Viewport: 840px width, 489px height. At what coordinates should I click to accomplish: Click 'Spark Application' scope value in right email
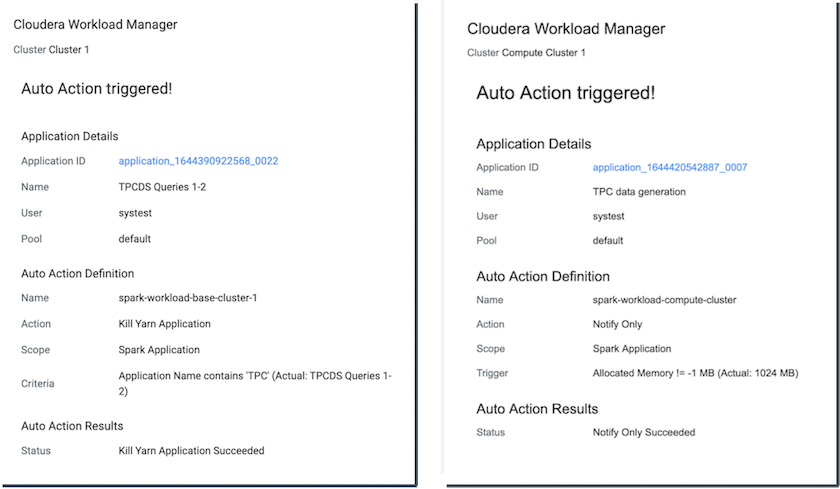(x=632, y=349)
